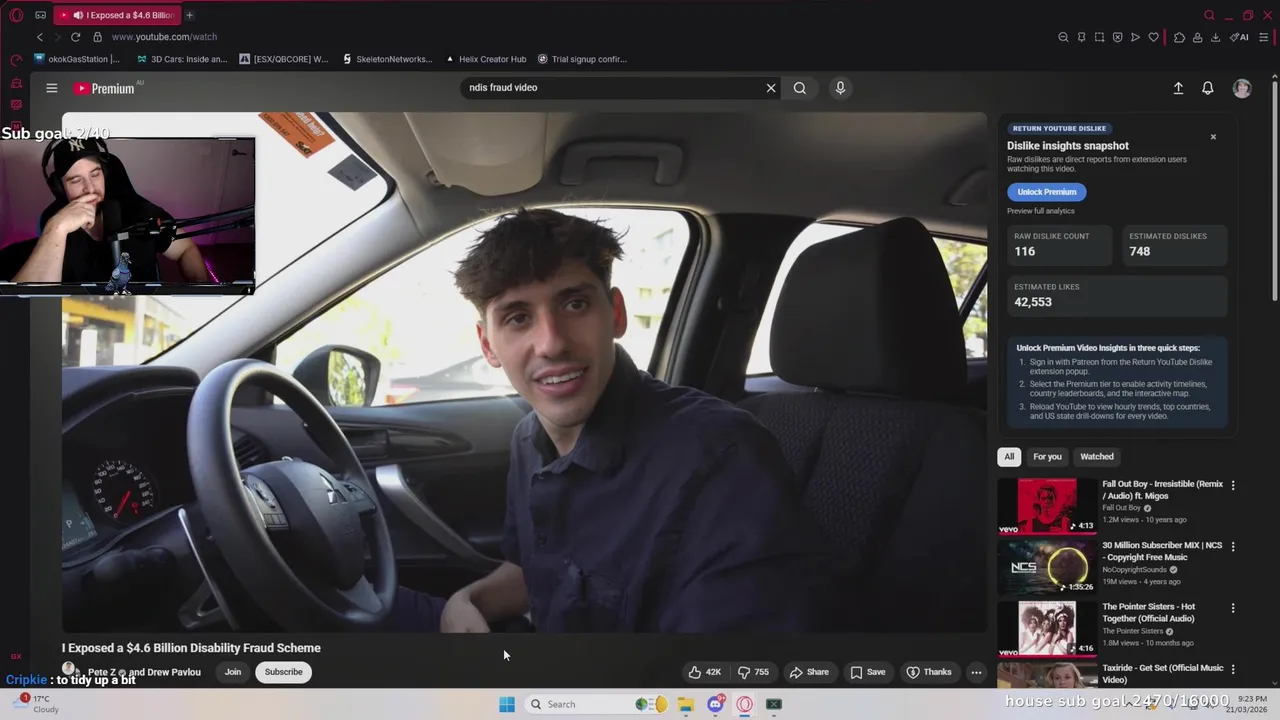
Task: Open the 'Taxiride - Get Set' video title
Action: point(1163,674)
